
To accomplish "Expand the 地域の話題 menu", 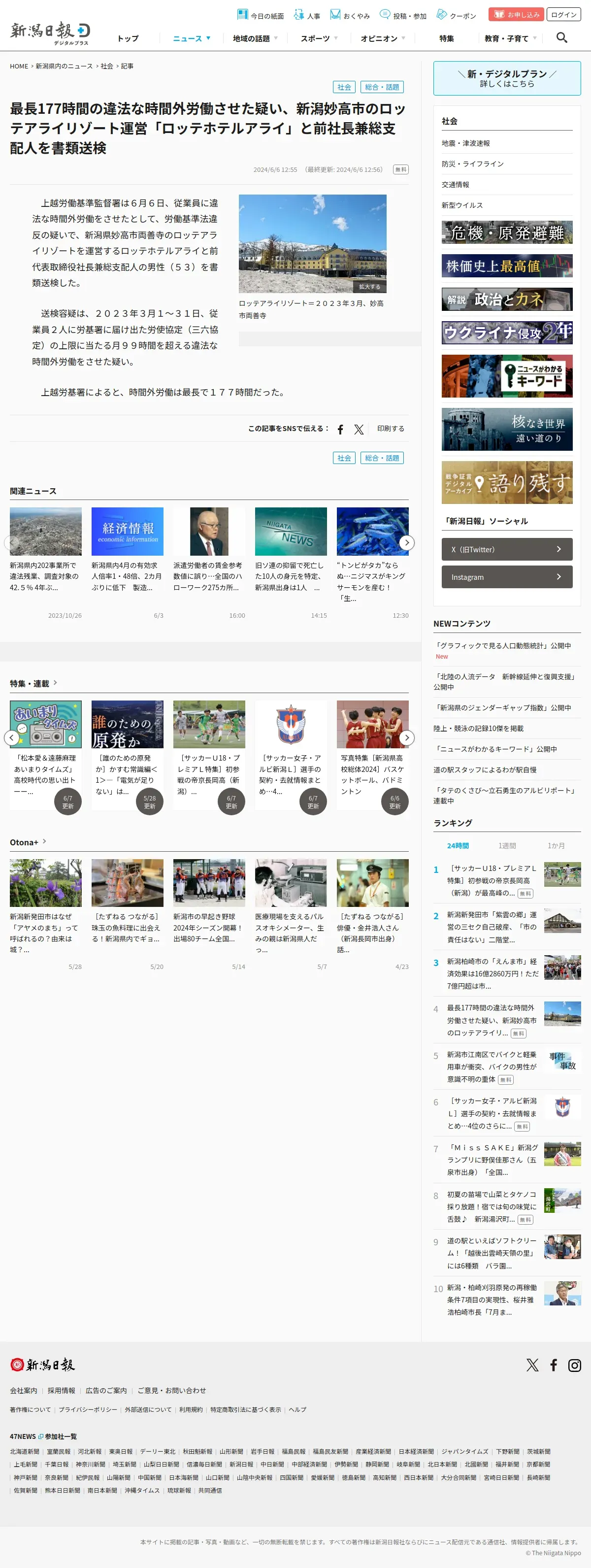I will tap(255, 38).
